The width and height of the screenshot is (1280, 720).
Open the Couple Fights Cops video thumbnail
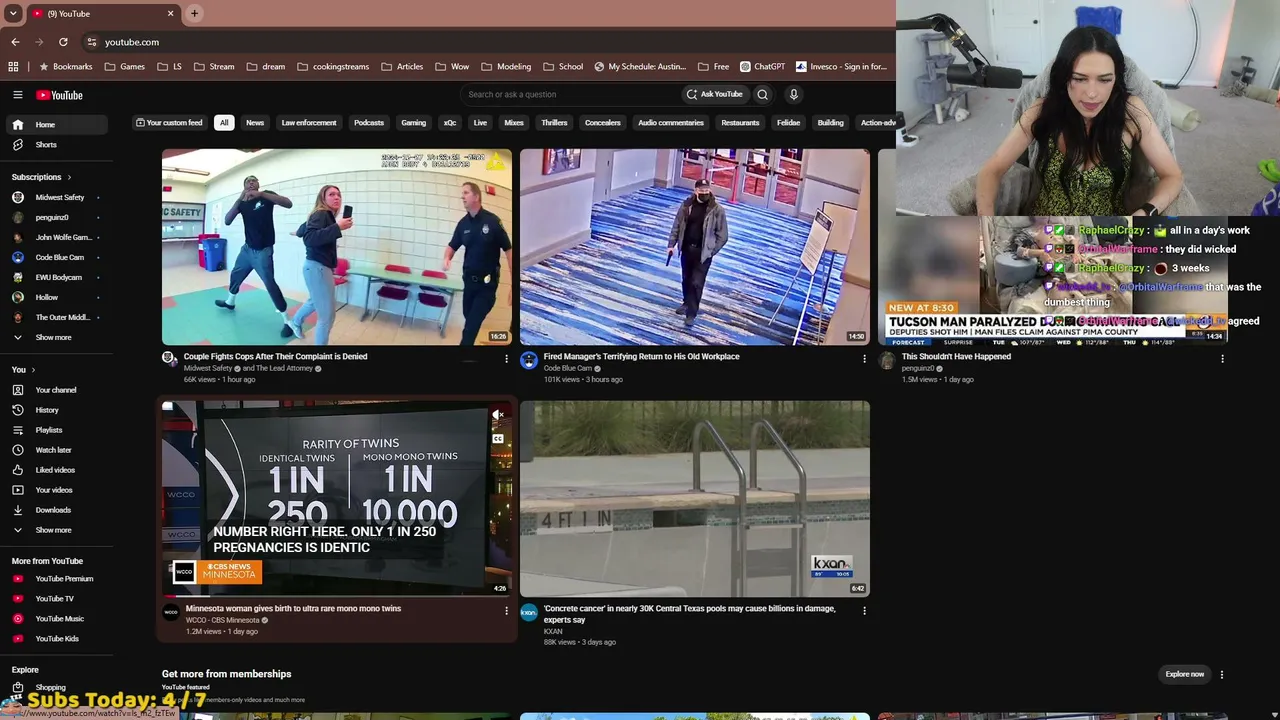click(337, 247)
